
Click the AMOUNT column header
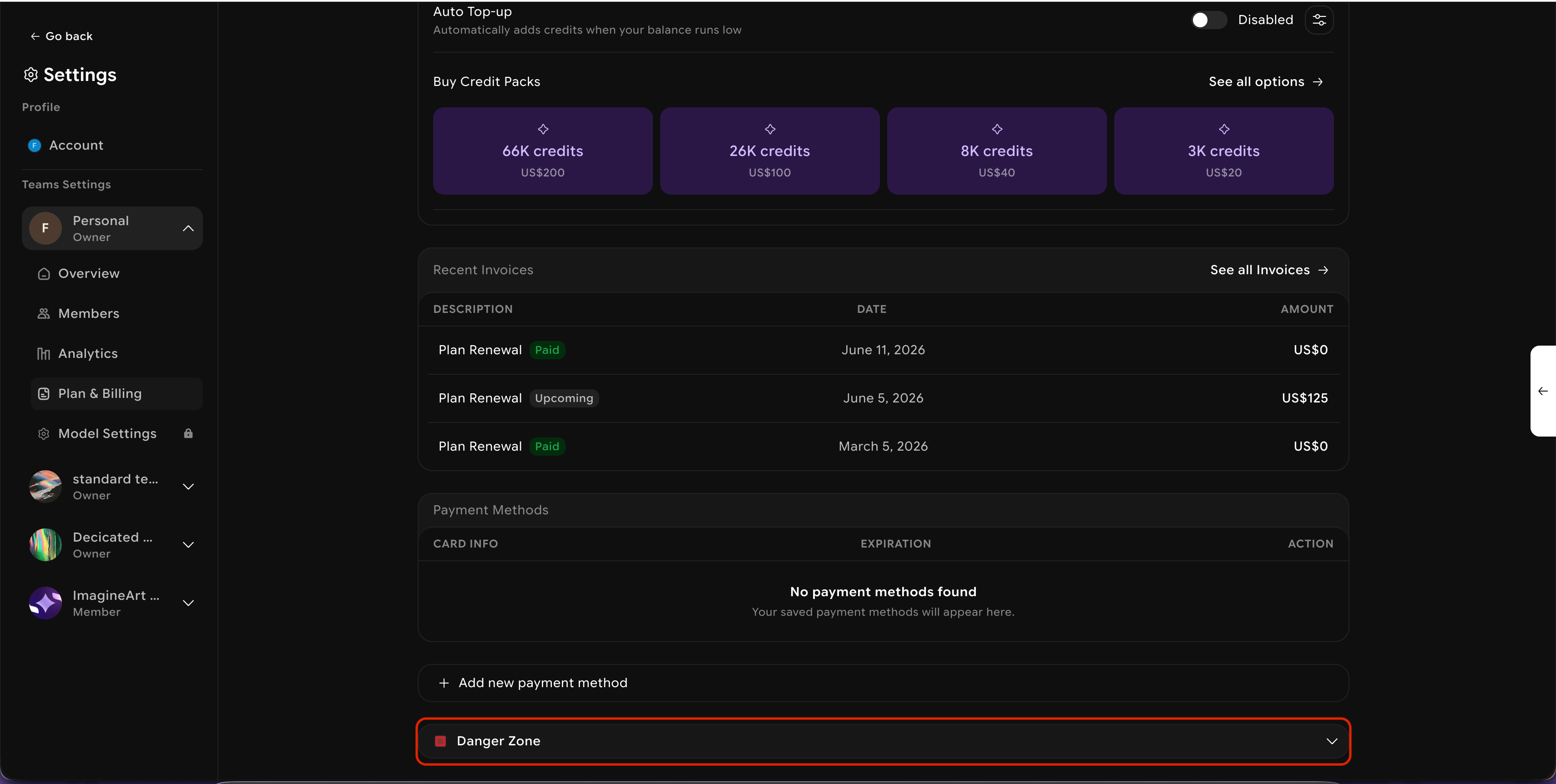pyautogui.click(x=1307, y=309)
